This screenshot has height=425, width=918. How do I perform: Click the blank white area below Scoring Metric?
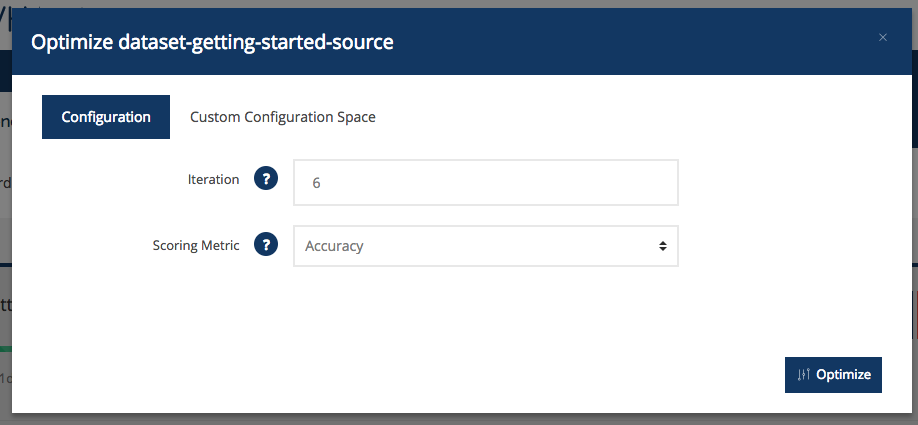coord(450,320)
